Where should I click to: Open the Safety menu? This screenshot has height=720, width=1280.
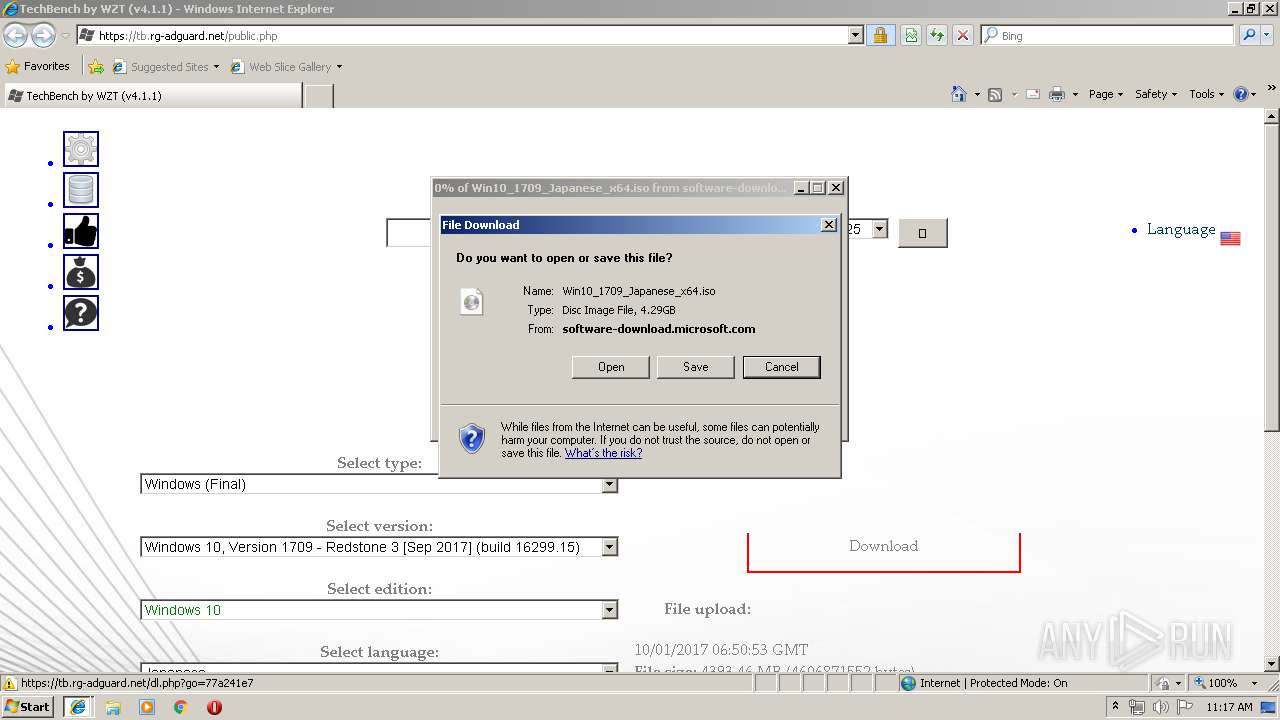pos(1156,94)
